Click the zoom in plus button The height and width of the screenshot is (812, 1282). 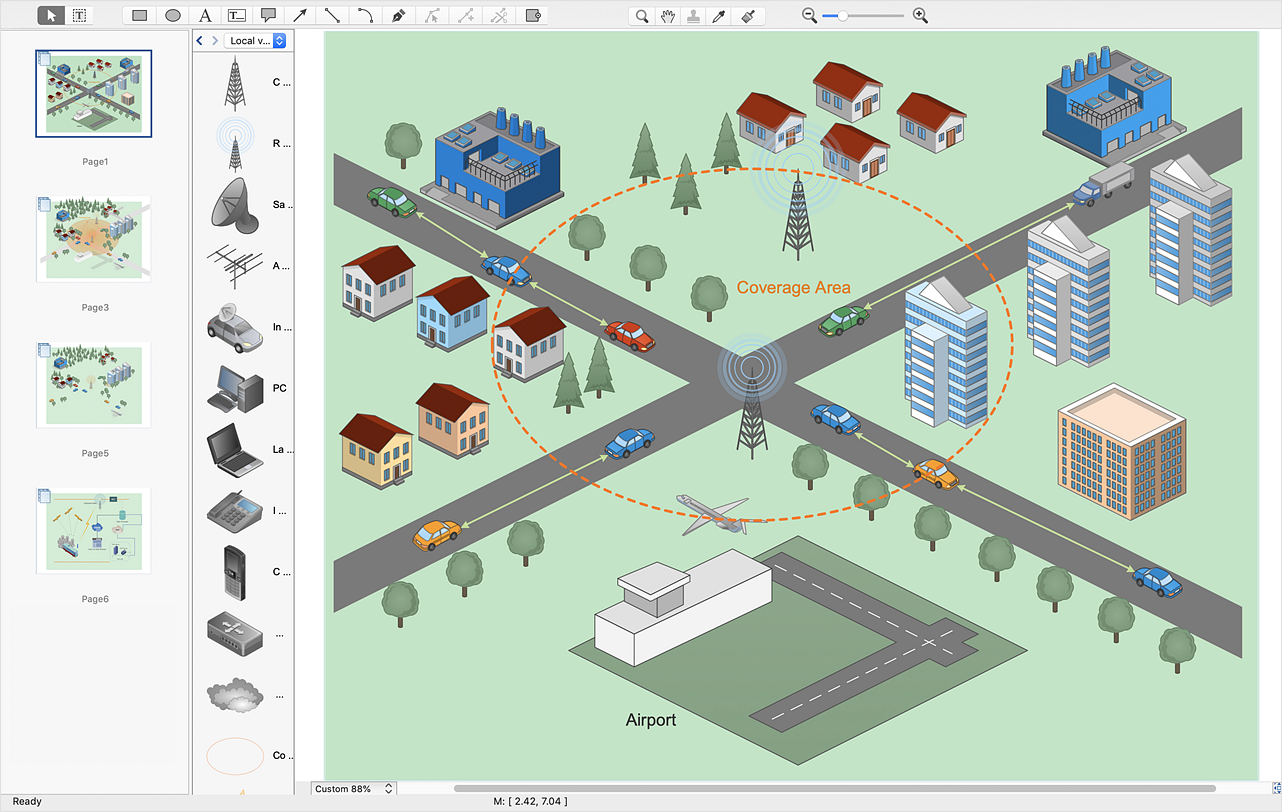click(x=920, y=16)
